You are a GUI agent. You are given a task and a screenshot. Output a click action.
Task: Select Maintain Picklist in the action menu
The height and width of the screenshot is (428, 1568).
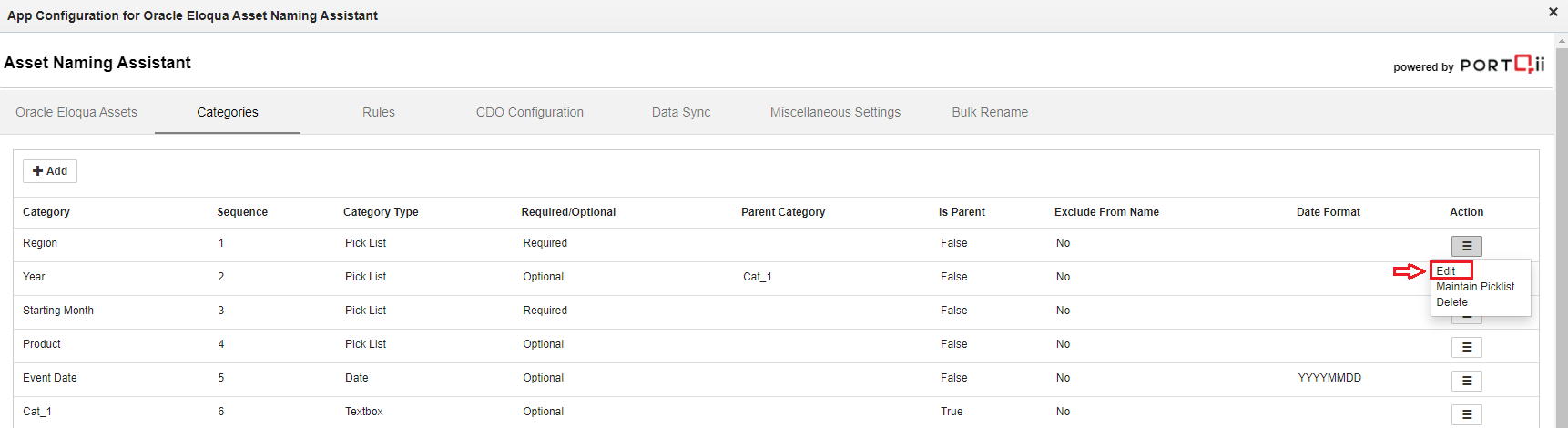pos(1475,287)
